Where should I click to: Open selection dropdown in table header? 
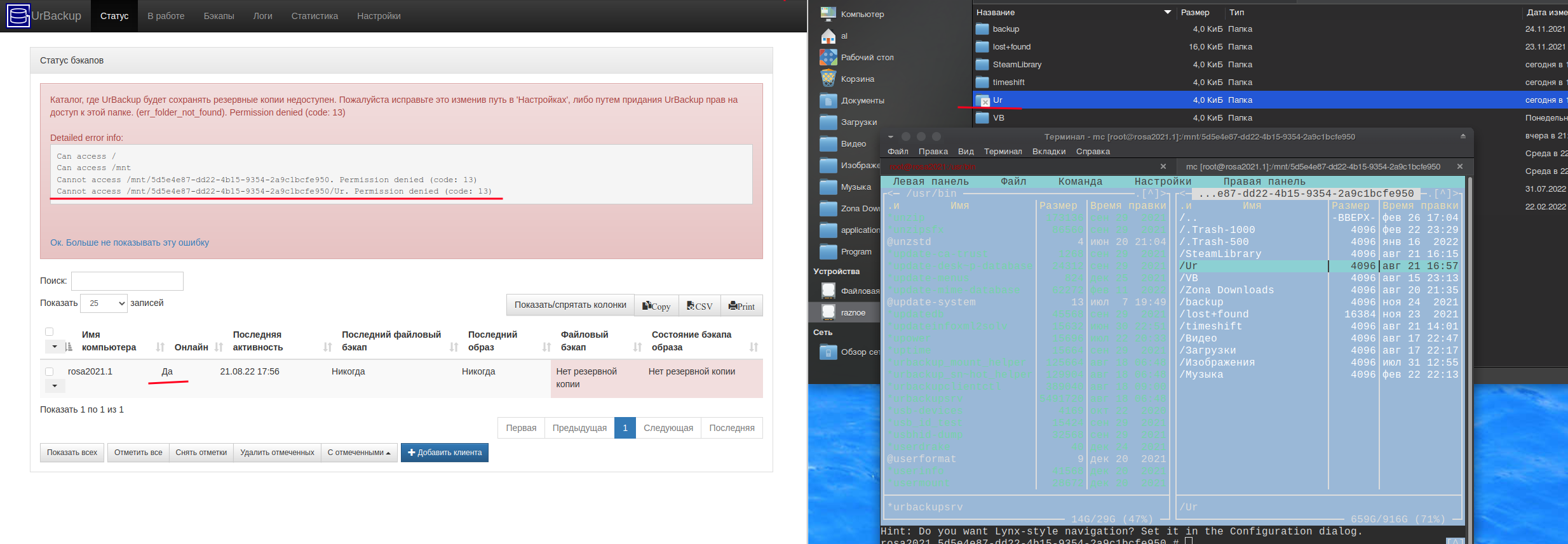tap(54, 347)
